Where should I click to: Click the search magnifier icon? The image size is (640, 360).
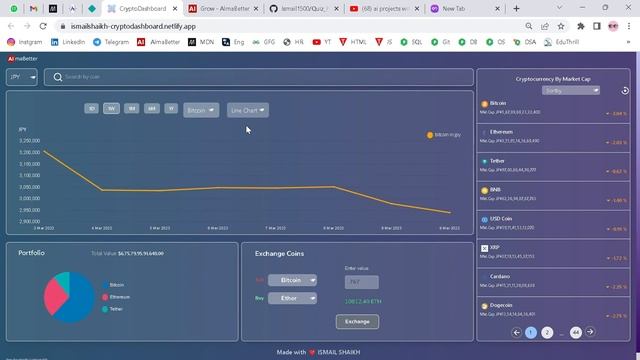(x=58, y=77)
